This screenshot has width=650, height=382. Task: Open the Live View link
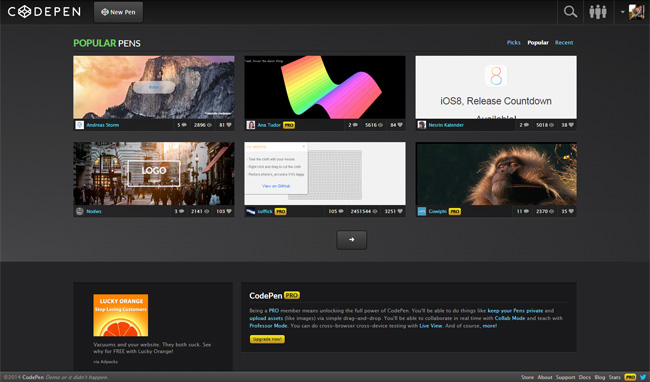tap(431, 326)
